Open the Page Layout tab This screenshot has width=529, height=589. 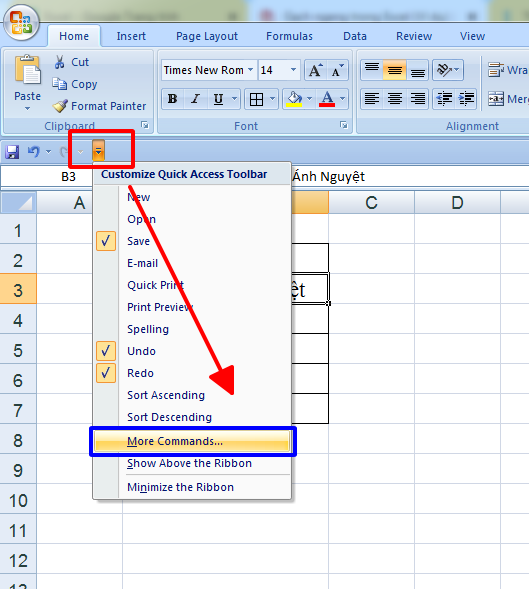click(x=207, y=36)
